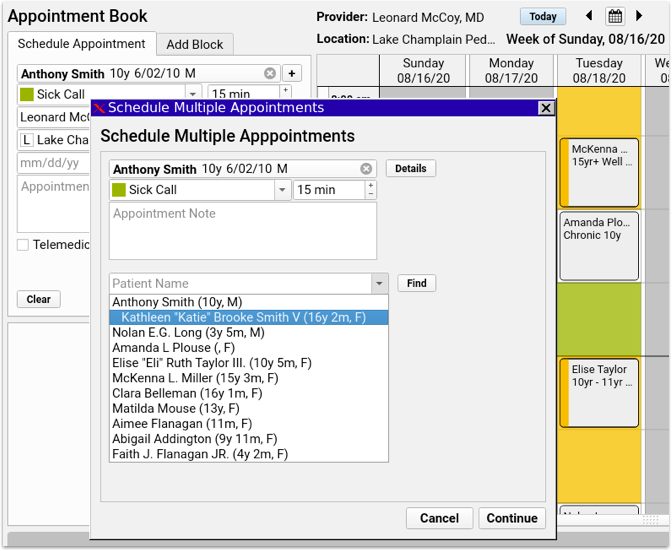This screenshot has width=672, height=551.
Task: Open the dialog Sick Call type dropdown
Action: click(282, 190)
